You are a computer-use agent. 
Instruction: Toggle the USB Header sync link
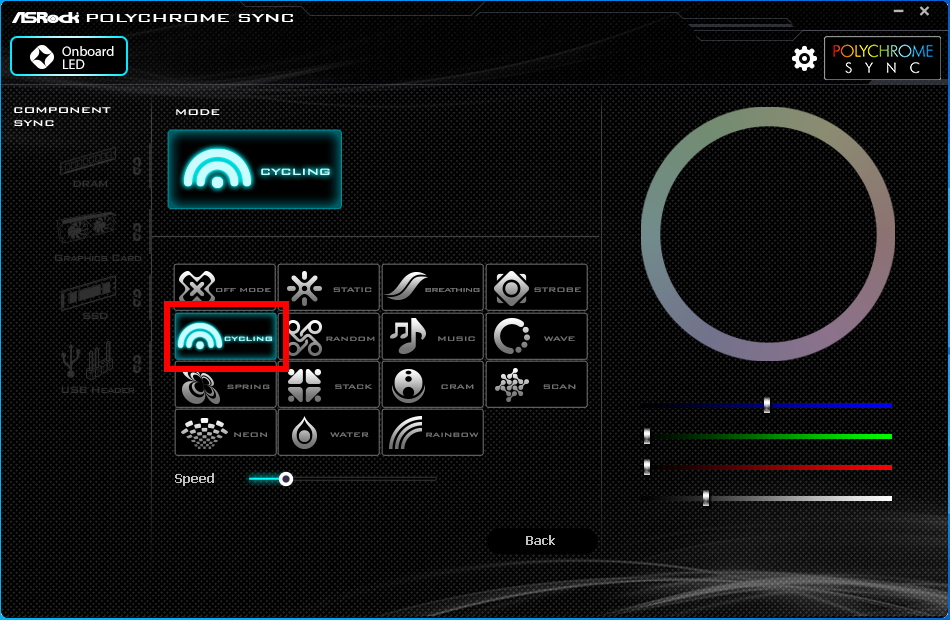tap(138, 364)
